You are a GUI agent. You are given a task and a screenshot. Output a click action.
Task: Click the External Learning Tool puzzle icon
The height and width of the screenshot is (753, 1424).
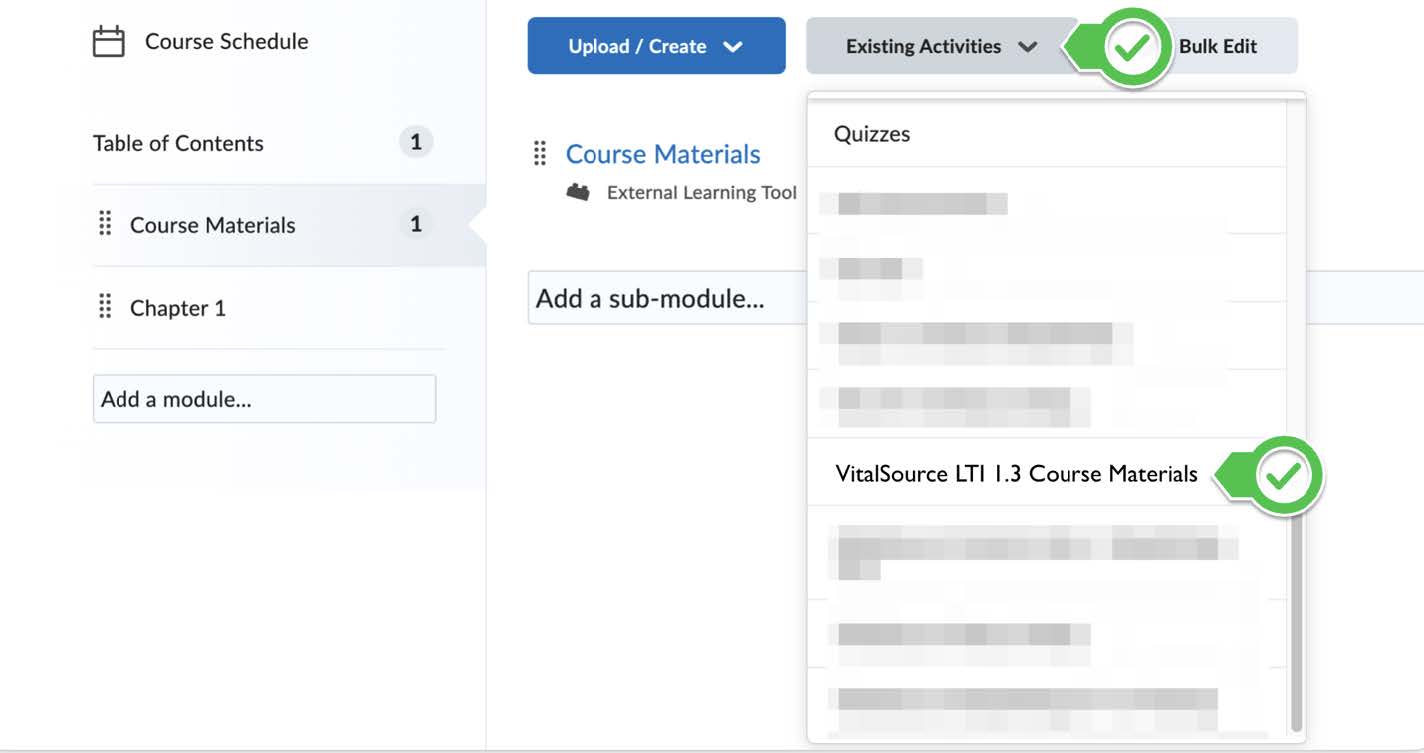pos(578,193)
